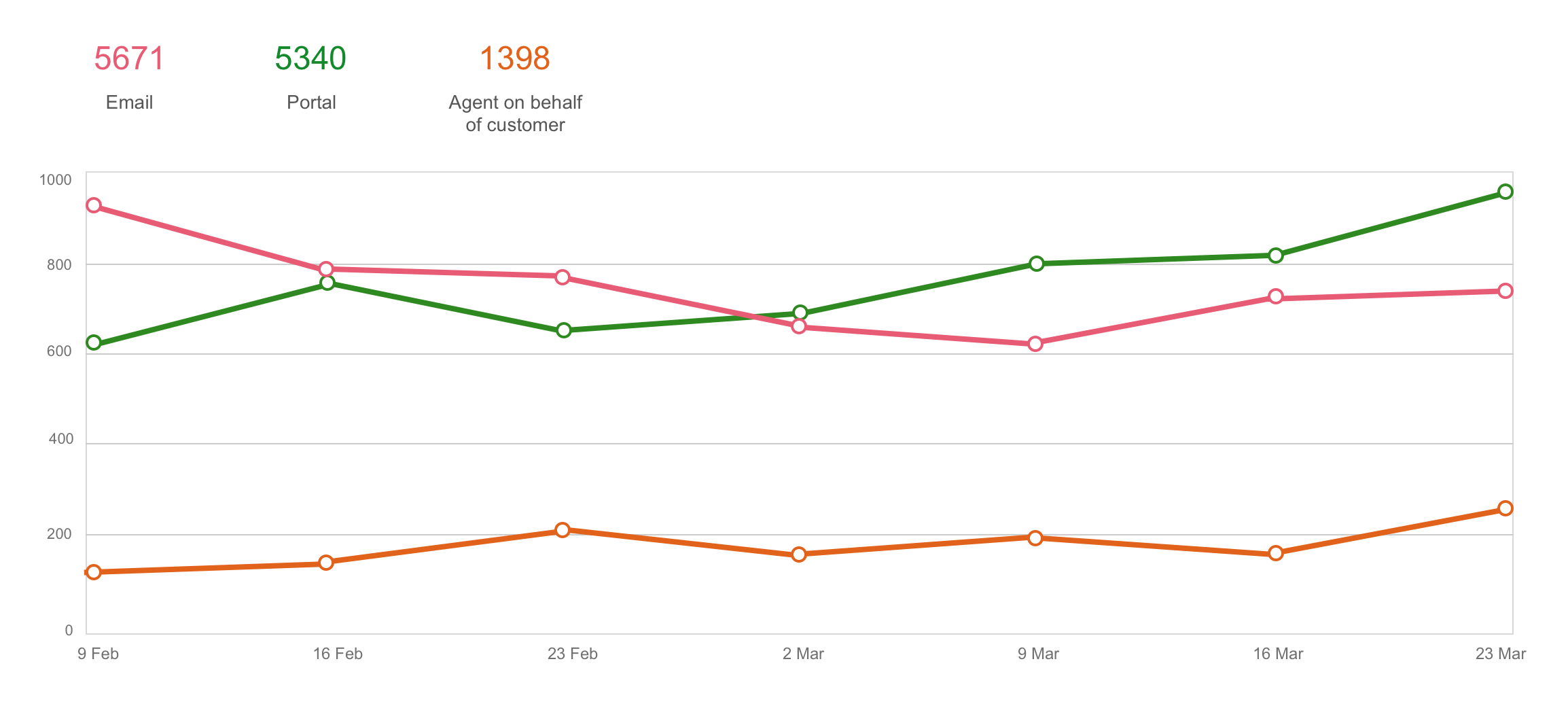Click the 16 Feb x-axis date label
Image resolution: width=1568 pixels, height=723 pixels.
click(338, 654)
